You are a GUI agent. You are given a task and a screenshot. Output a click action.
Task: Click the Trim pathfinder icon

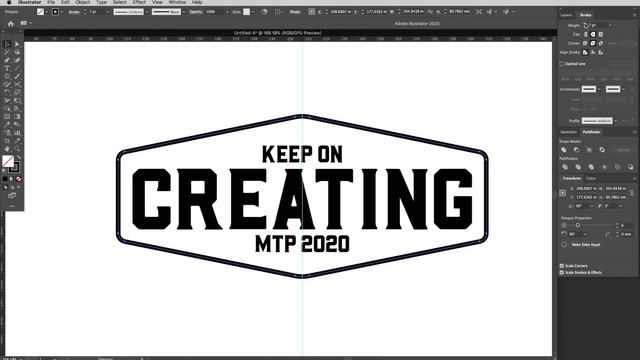(x=578, y=167)
